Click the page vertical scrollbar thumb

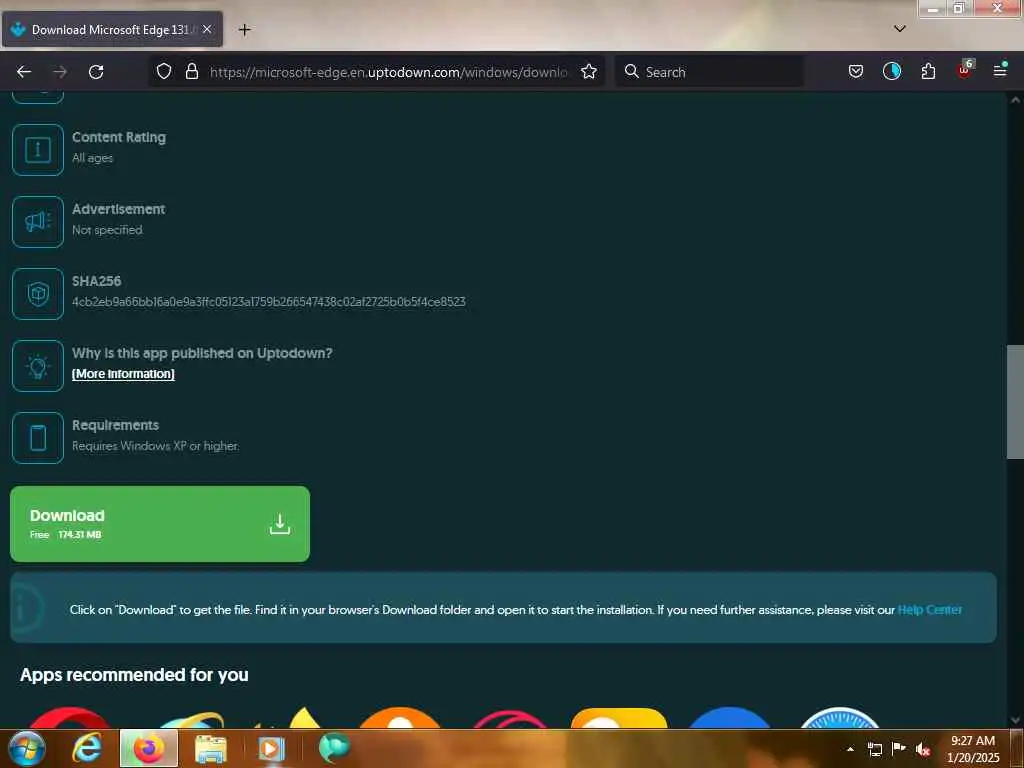(1015, 402)
